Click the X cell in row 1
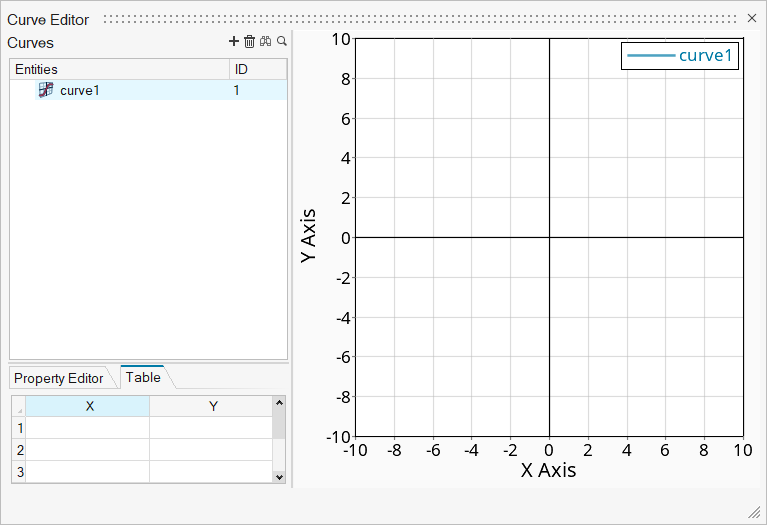 pos(88,428)
